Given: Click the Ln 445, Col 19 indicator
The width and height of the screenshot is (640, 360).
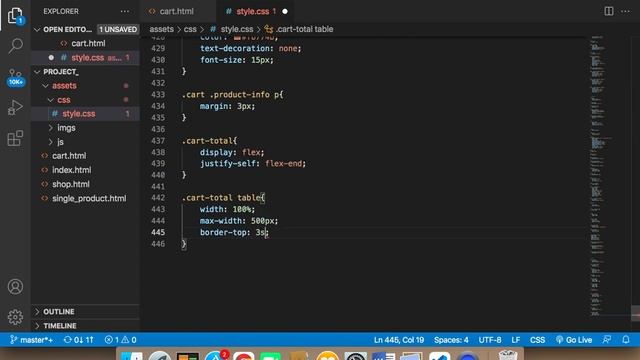Looking at the screenshot, I should pyautogui.click(x=399, y=340).
